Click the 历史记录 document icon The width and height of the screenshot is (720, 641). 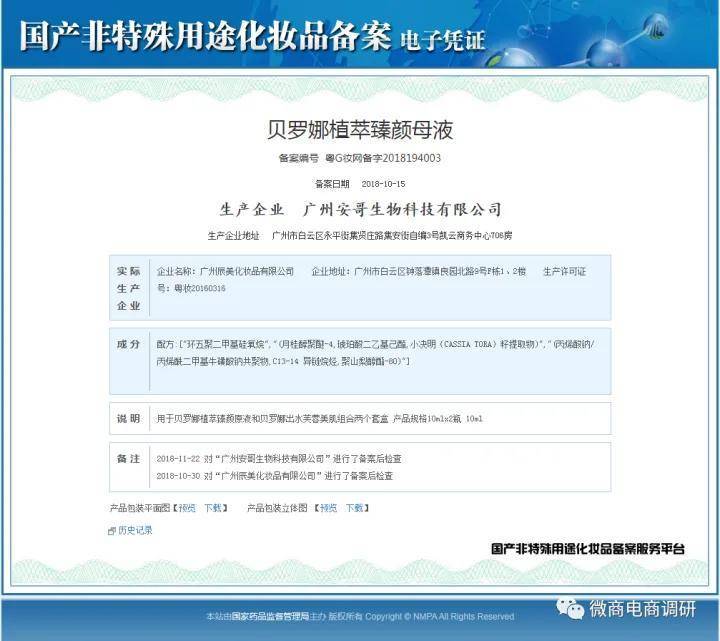click(112, 531)
